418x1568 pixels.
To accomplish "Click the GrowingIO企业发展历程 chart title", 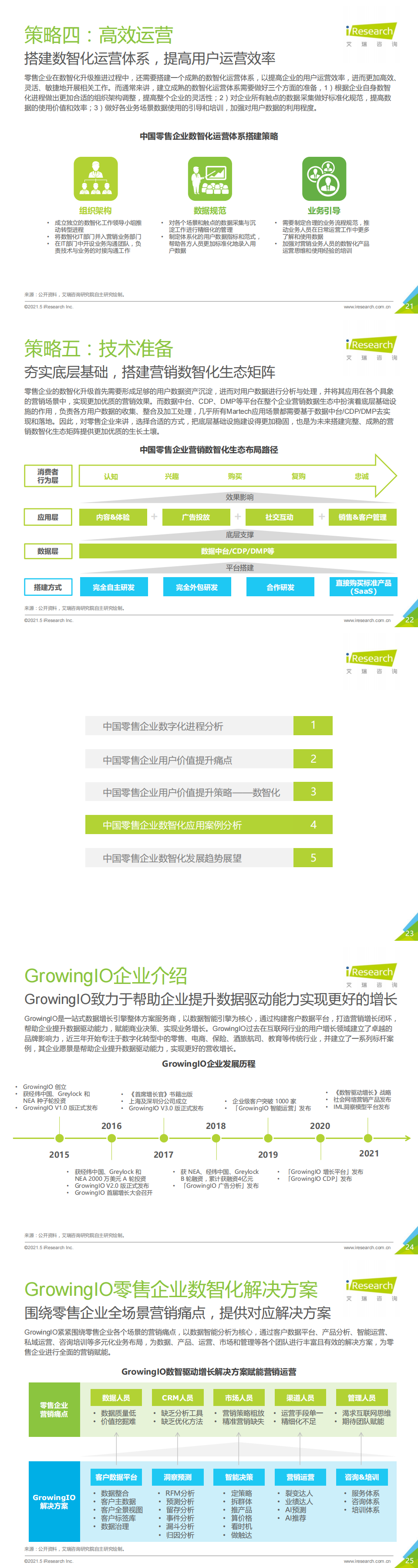I will [x=209, y=1063].
